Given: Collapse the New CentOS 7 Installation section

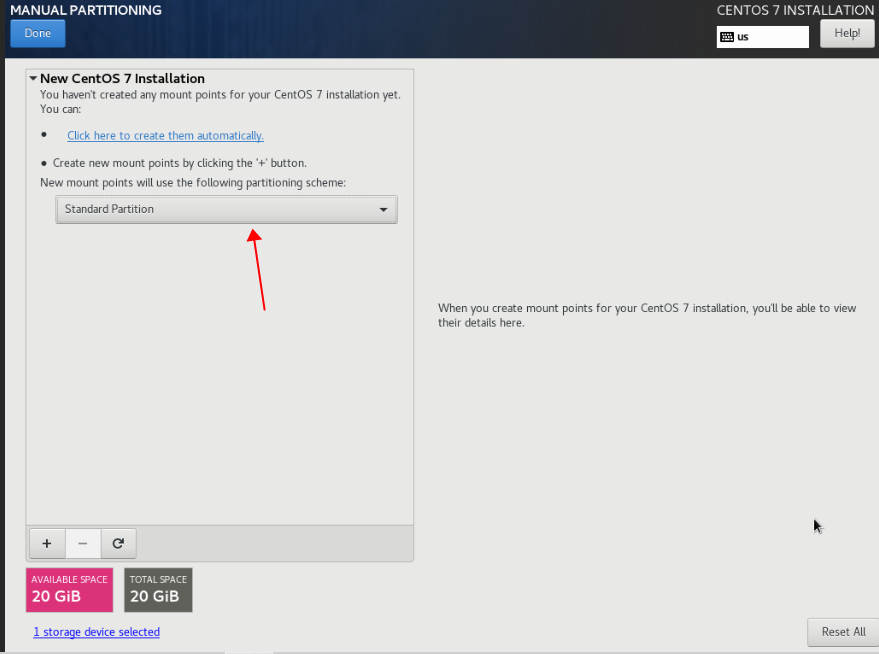Looking at the screenshot, I should [34, 78].
